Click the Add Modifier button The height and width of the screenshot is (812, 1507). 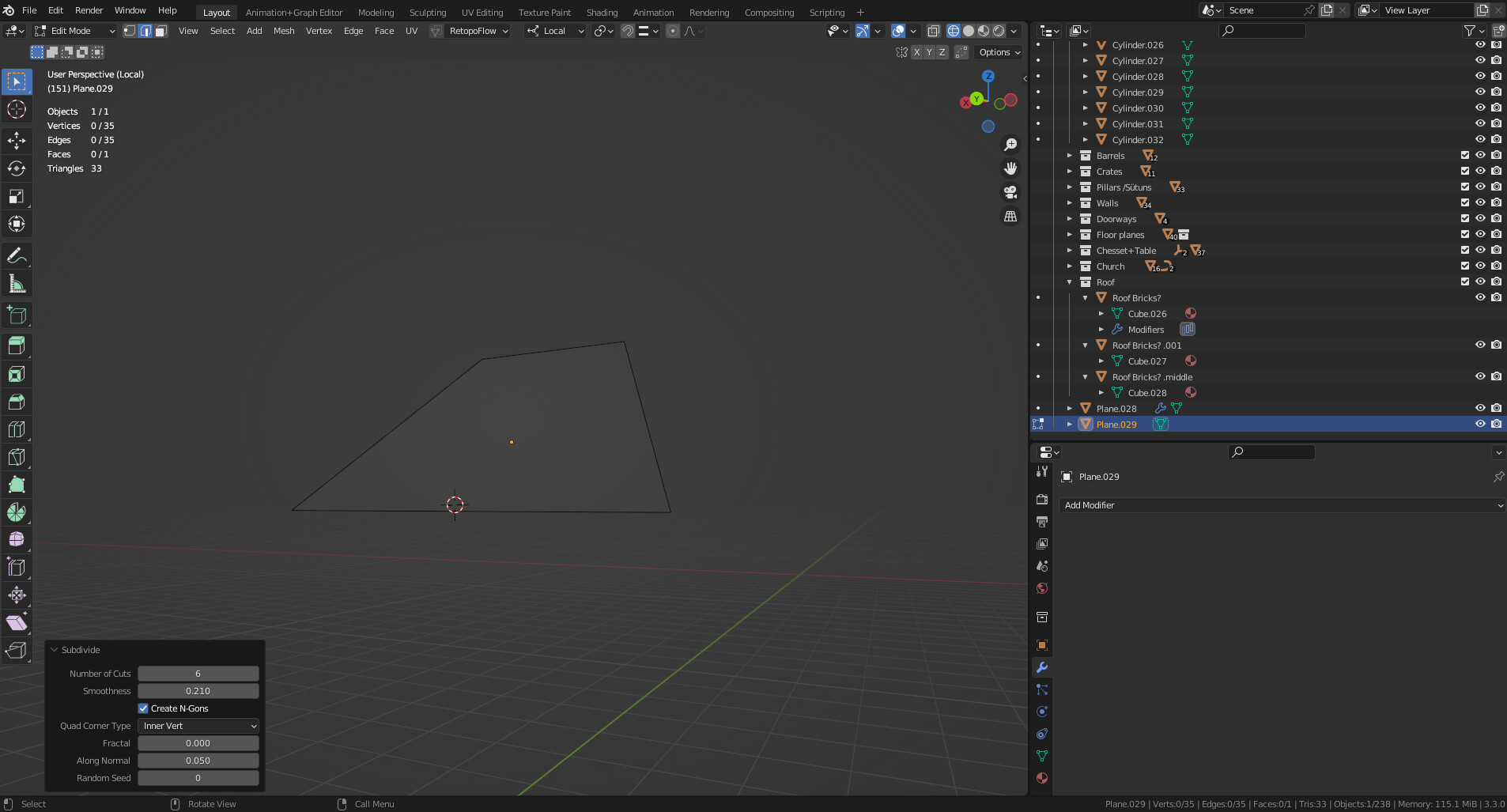1281,505
